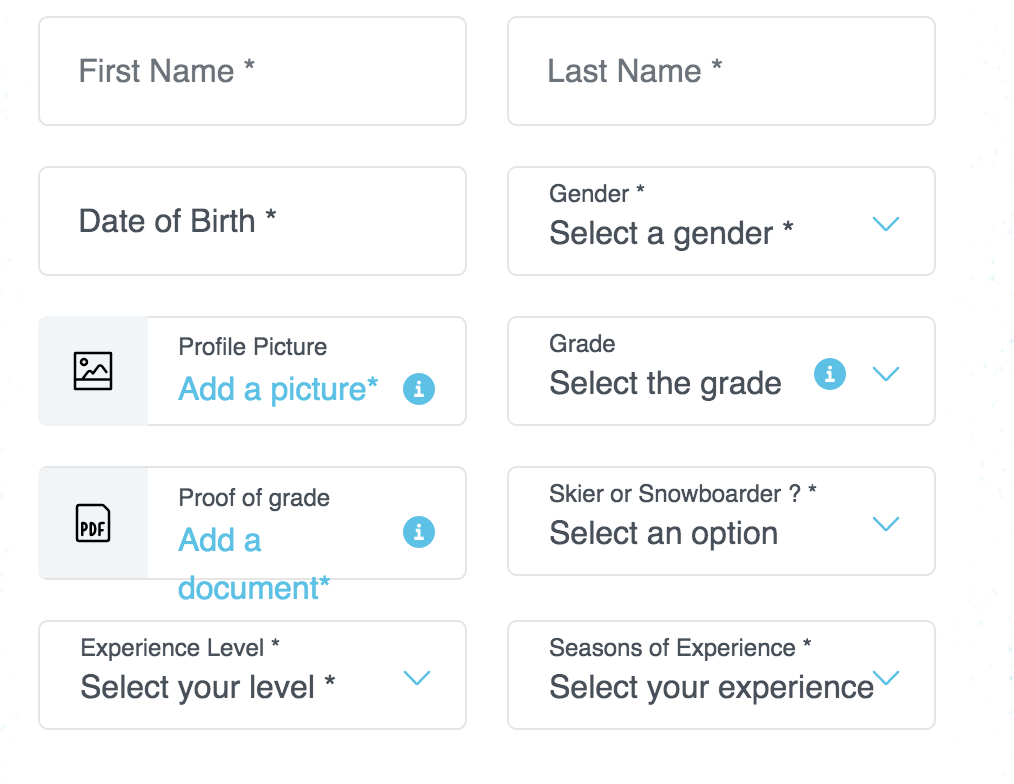Expand Gender dropdown chevron

tap(886, 224)
